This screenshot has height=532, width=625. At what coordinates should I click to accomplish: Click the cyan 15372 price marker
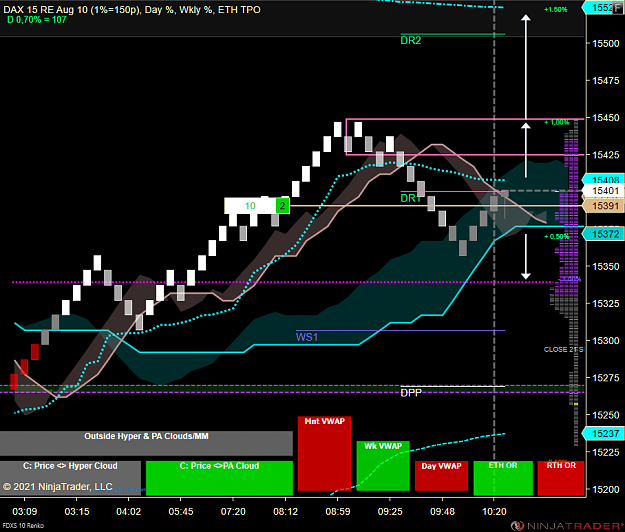coord(605,234)
